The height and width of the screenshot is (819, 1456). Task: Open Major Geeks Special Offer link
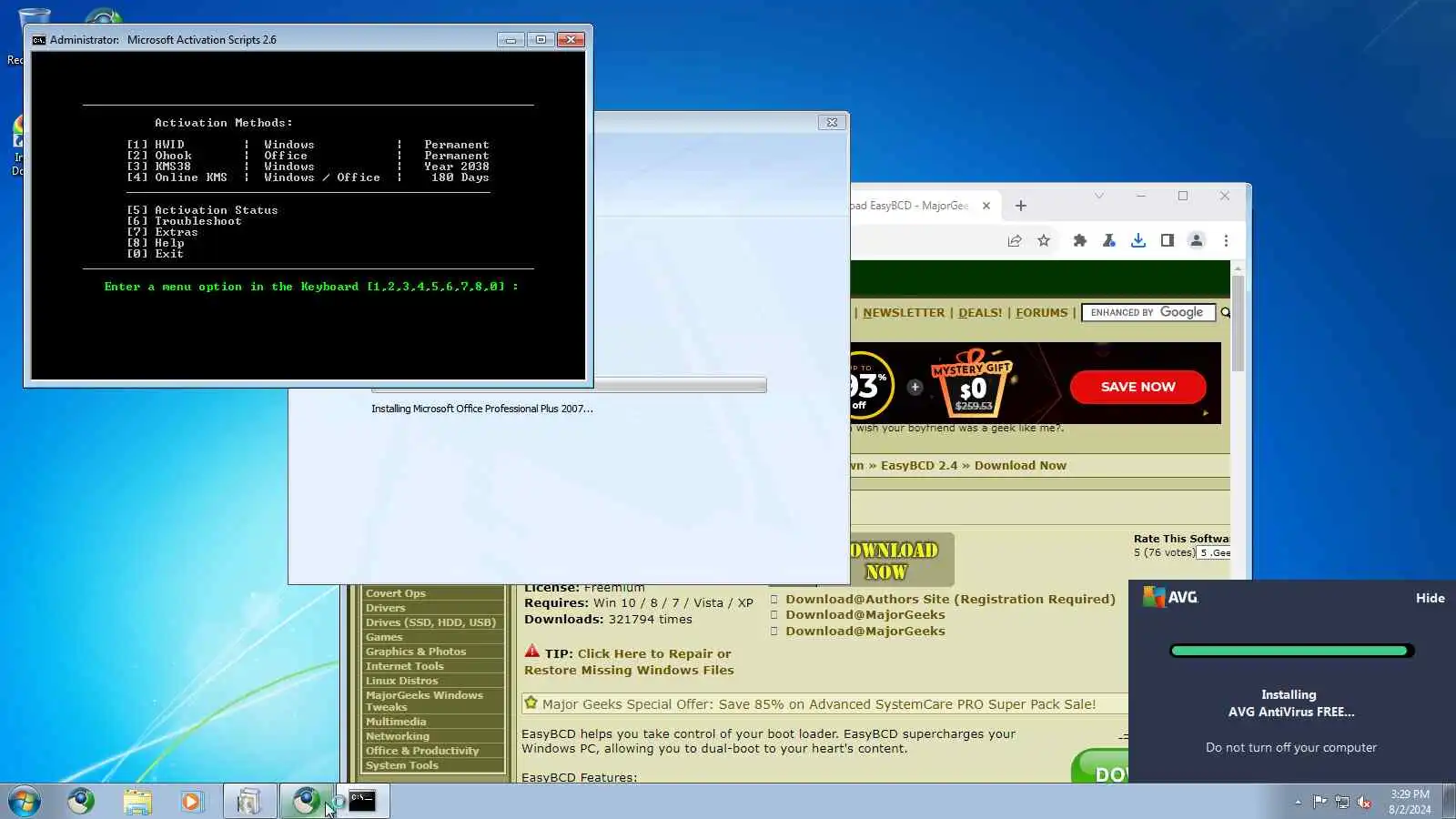(819, 704)
